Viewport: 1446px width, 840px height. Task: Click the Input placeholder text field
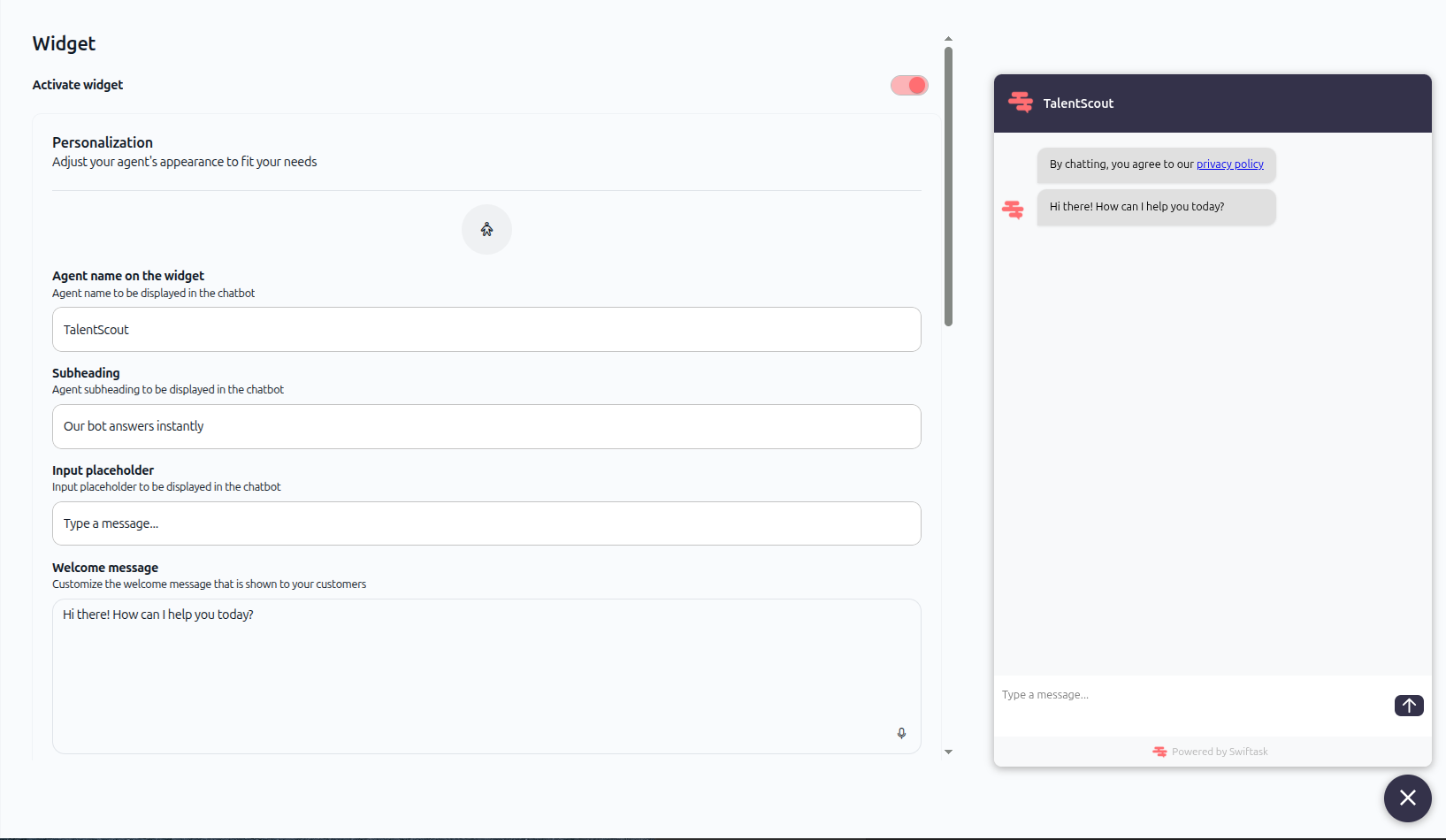(x=486, y=523)
